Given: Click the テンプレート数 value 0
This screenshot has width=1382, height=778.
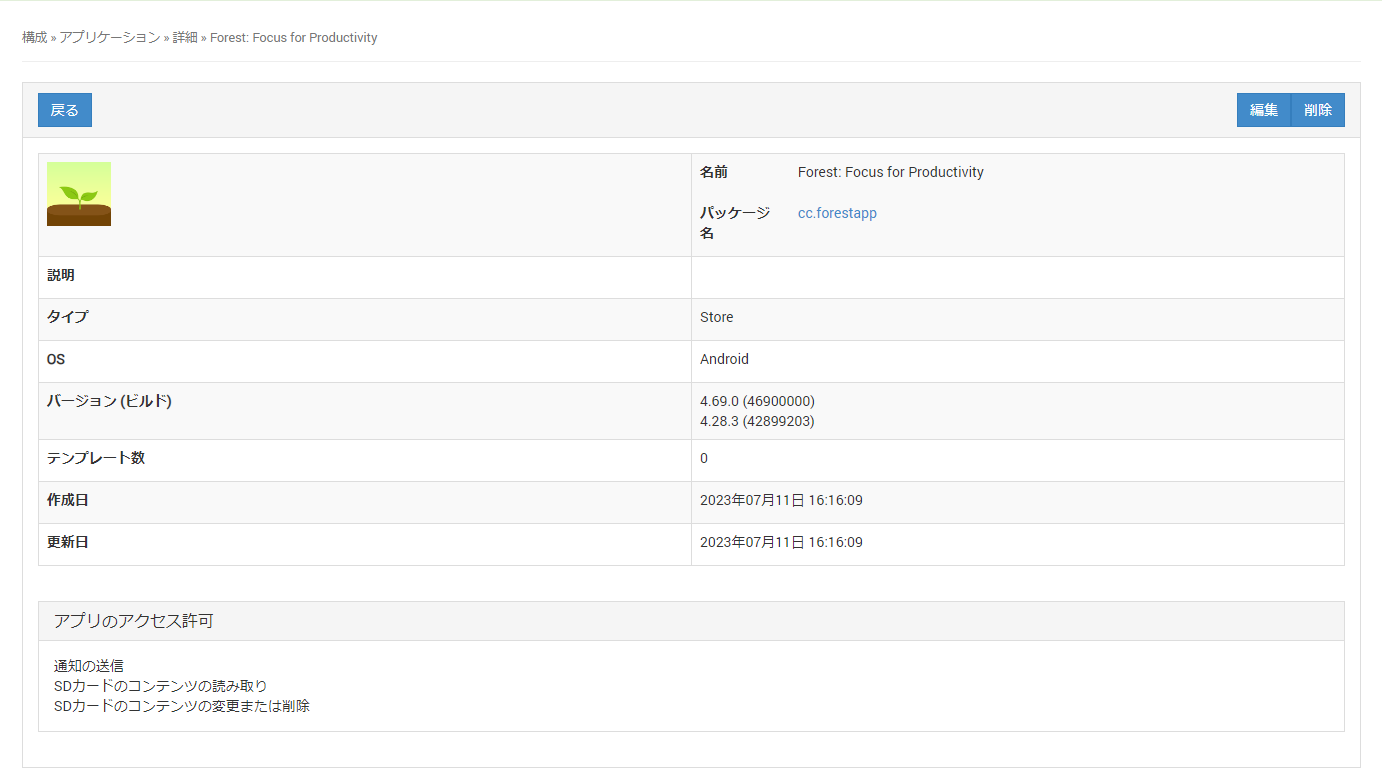Looking at the screenshot, I should click(704, 458).
